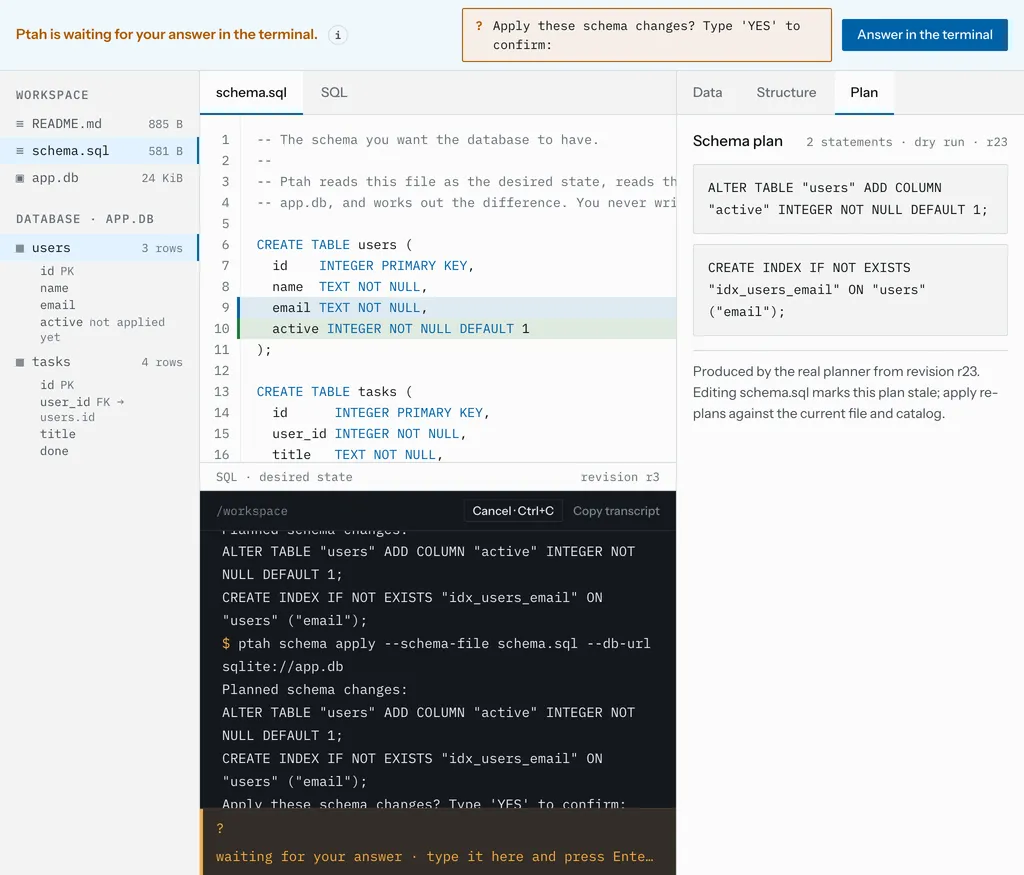
Task: Select the Plan tab
Action: click(x=863, y=93)
